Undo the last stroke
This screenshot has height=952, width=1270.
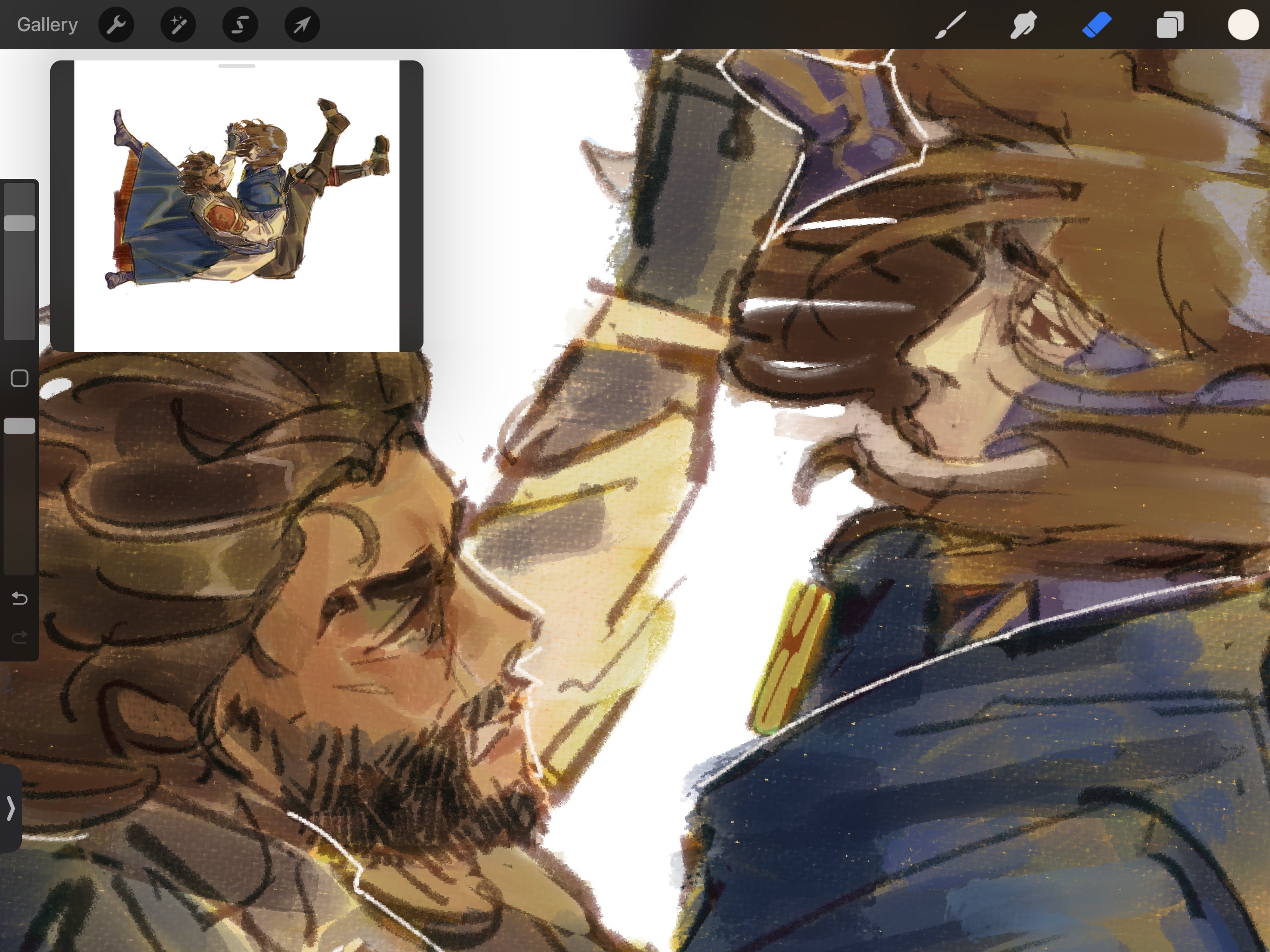click(20, 599)
